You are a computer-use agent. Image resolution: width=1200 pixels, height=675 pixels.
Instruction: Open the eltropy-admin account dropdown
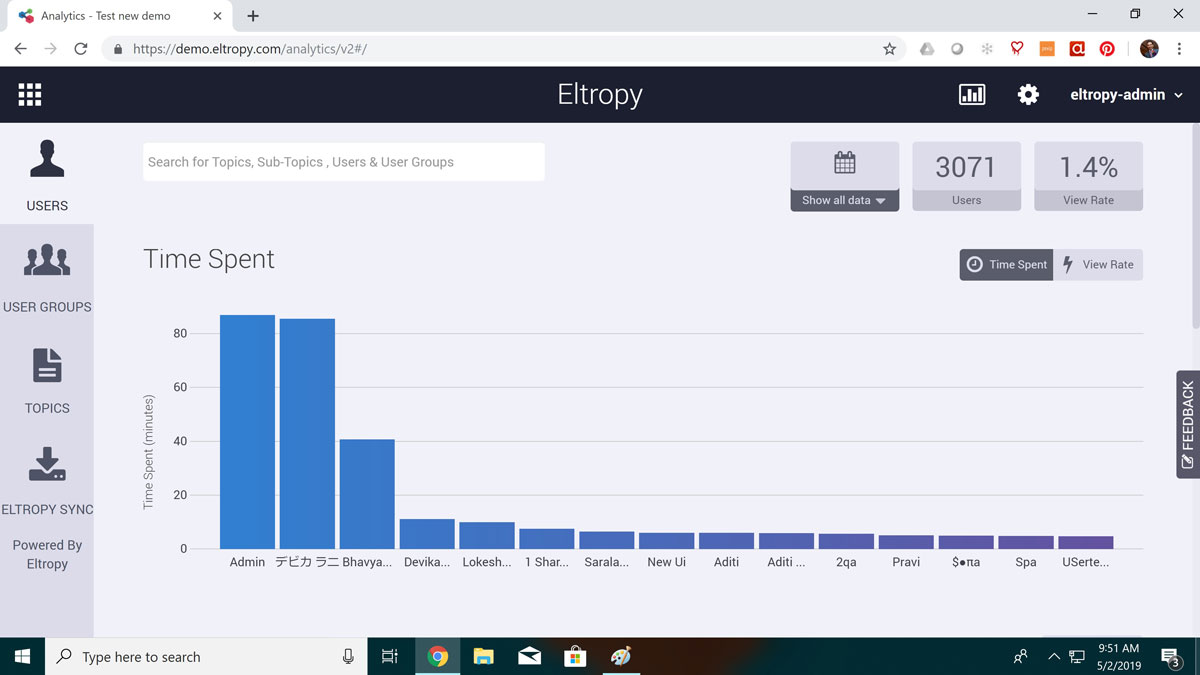(1126, 95)
